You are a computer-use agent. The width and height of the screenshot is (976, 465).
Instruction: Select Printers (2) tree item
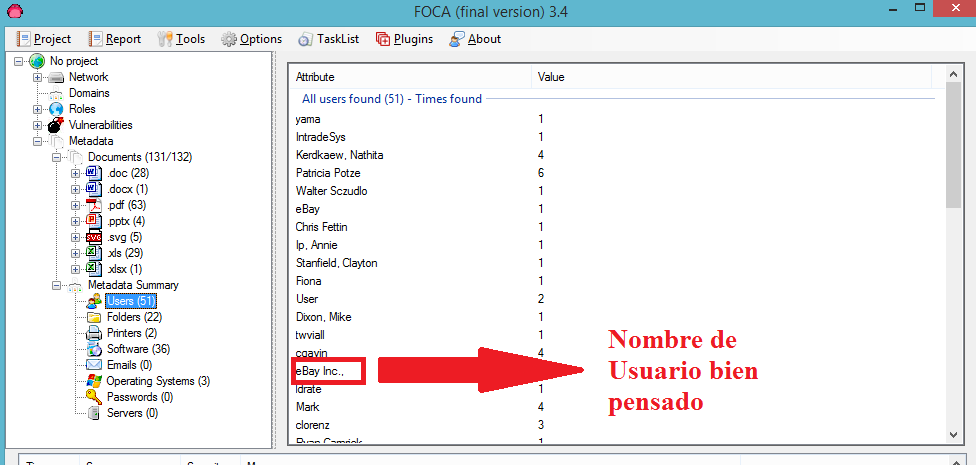pos(133,333)
